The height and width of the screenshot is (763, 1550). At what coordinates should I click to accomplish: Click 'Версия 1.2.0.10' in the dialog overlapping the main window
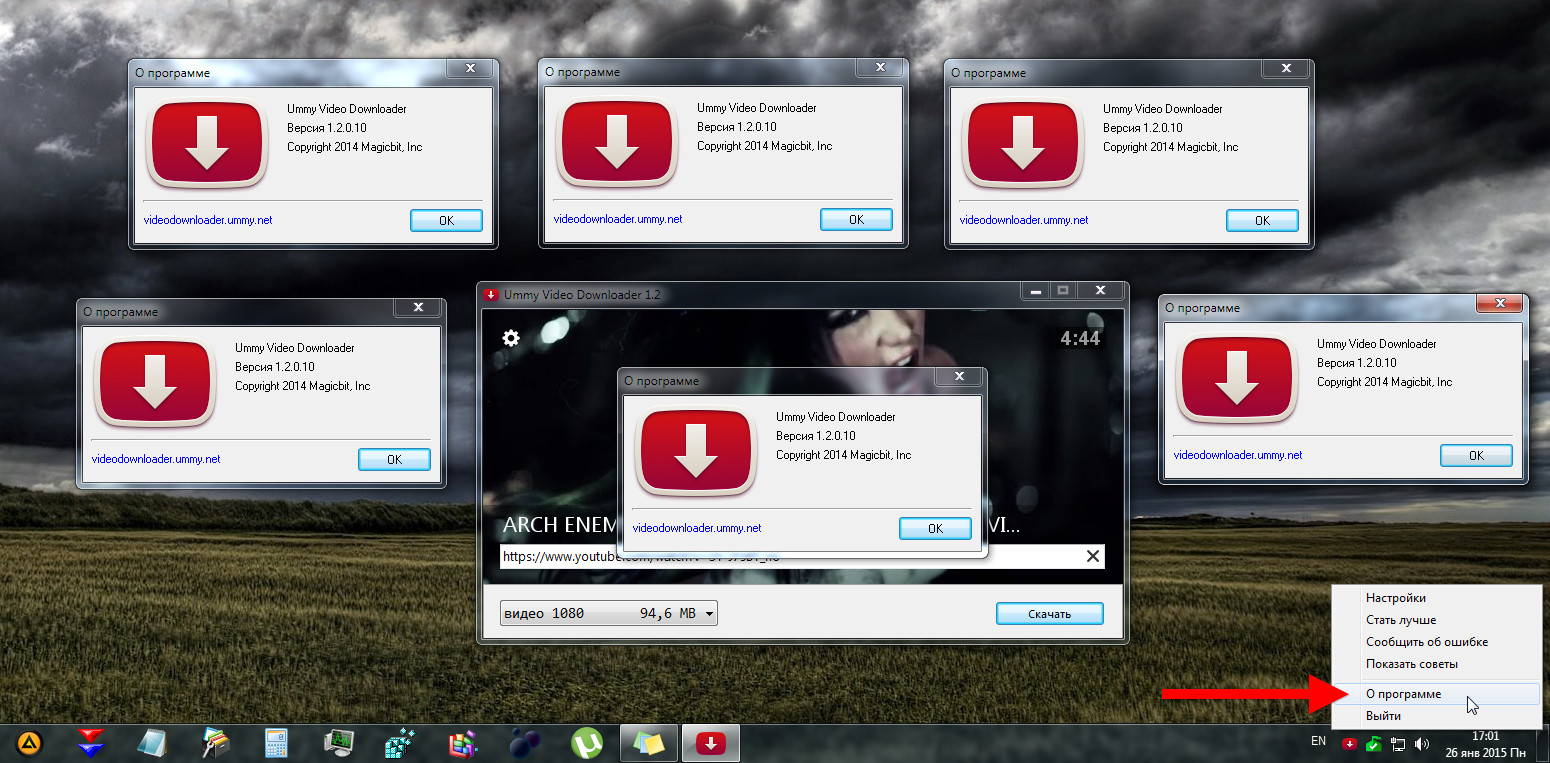815,436
